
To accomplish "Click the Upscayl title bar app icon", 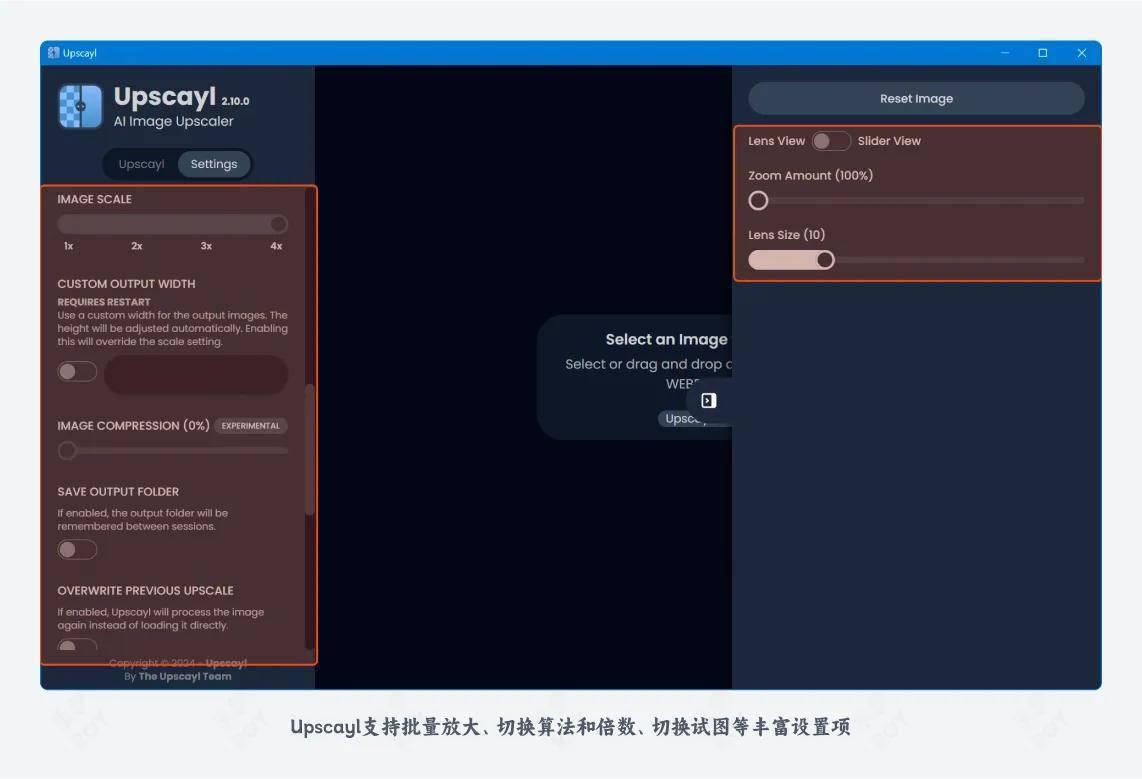I will pos(53,52).
